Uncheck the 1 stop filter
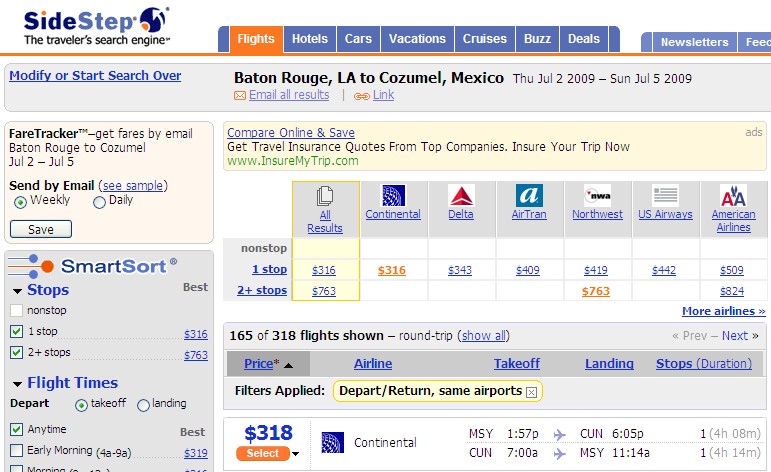The image size is (771, 472). (x=16, y=331)
